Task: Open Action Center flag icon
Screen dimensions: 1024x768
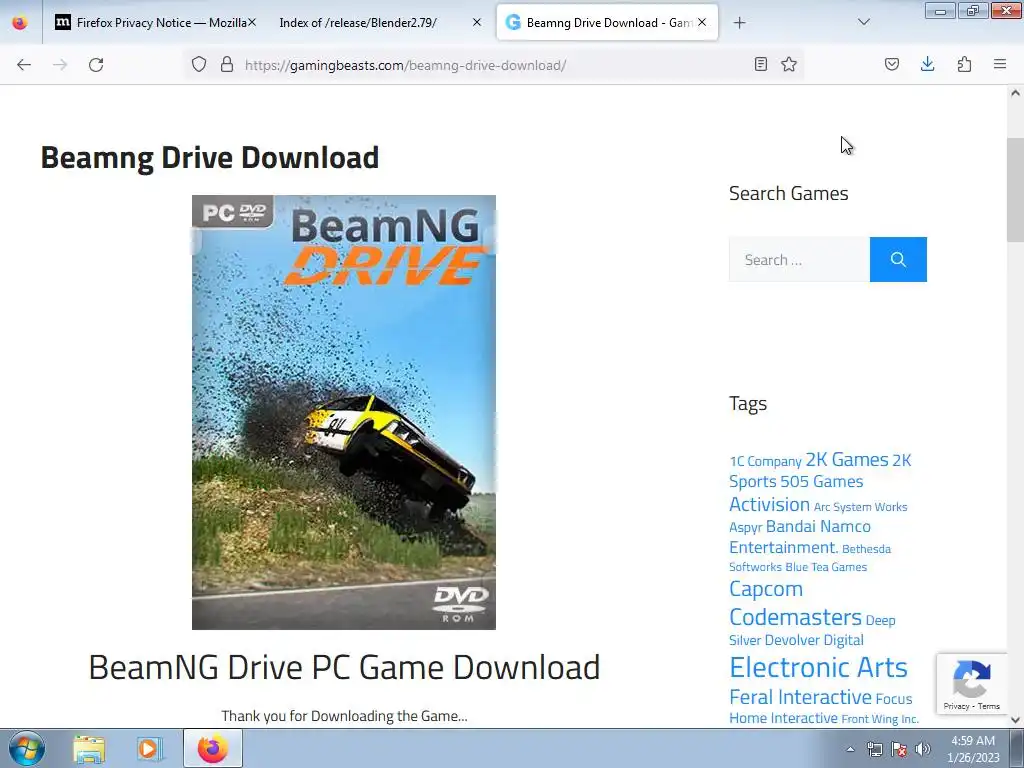Action: click(899, 749)
